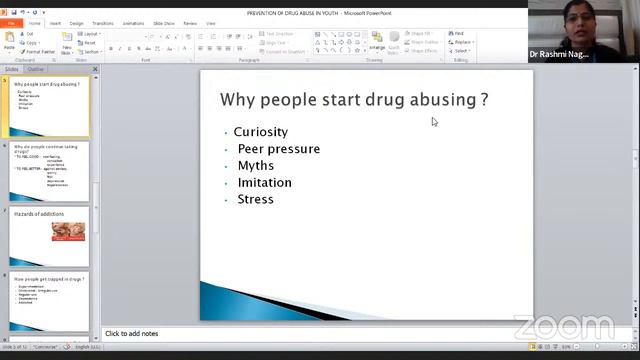The height and width of the screenshot is (360, 640).
Task: Select the oval shape in shapes gallery
Action: coord(349,35)
